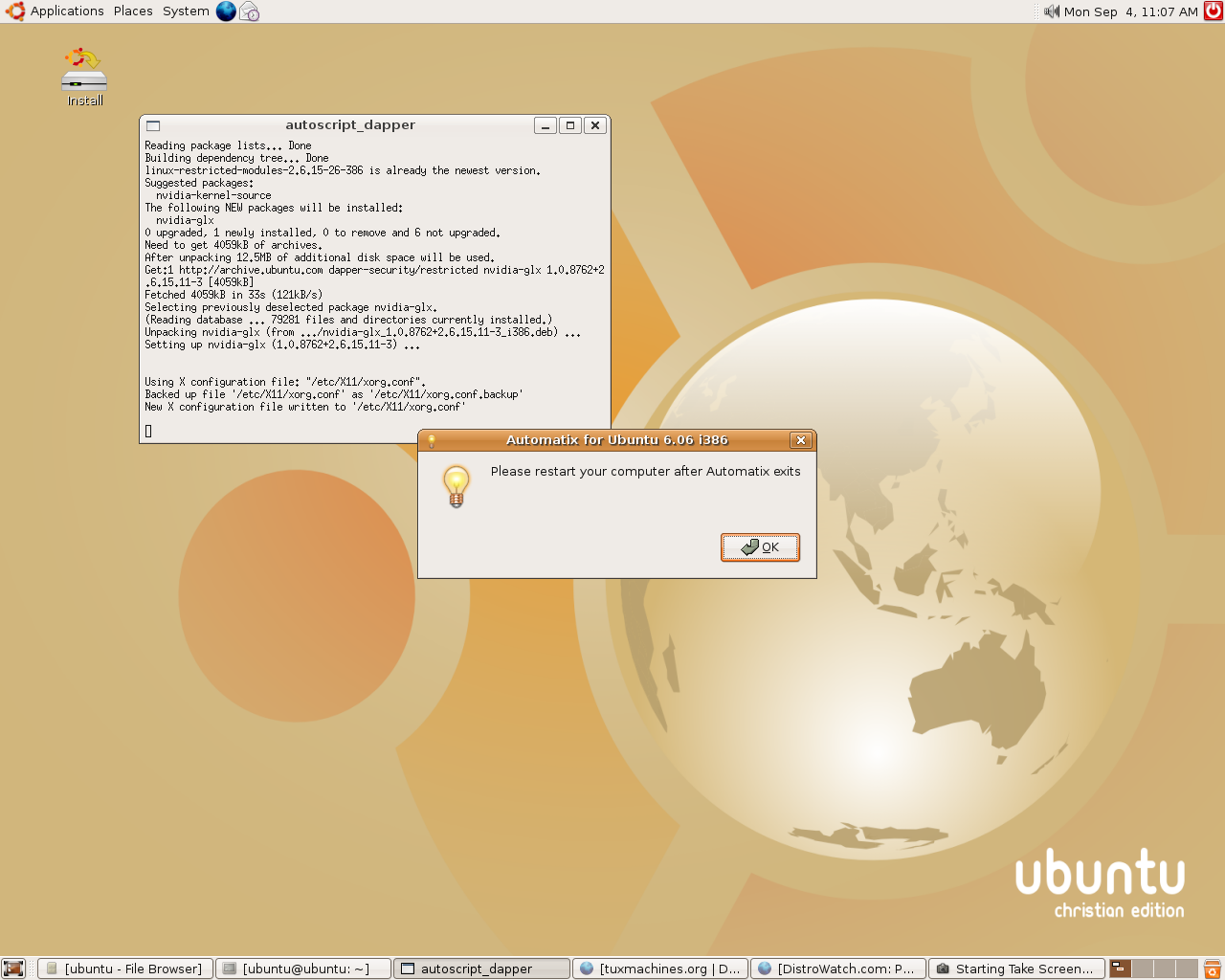Click the red power quit button
This screenshot has height=980, width=1225.
[1213, 11]
